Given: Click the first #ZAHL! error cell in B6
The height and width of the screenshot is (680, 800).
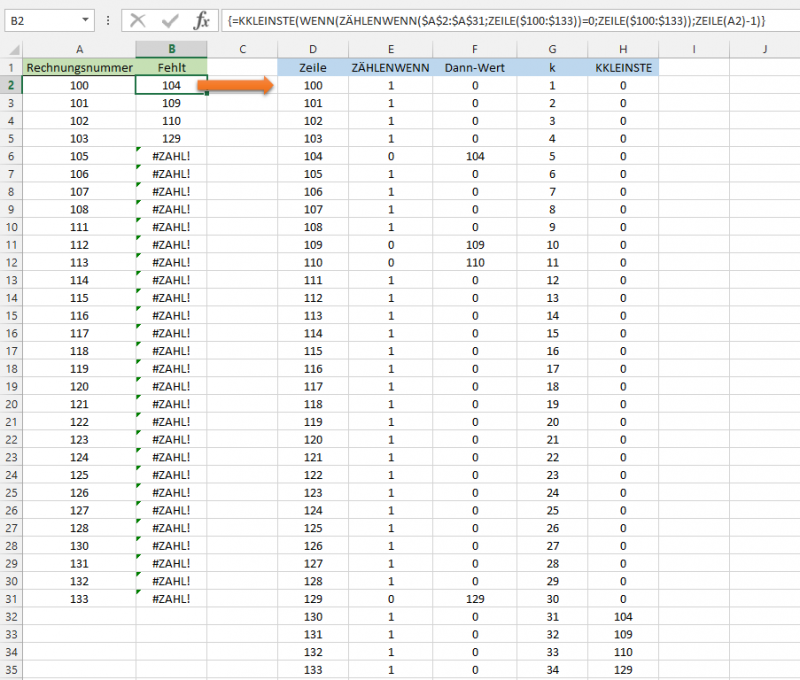Looking at the screenshot, I should tap(171, 156).
